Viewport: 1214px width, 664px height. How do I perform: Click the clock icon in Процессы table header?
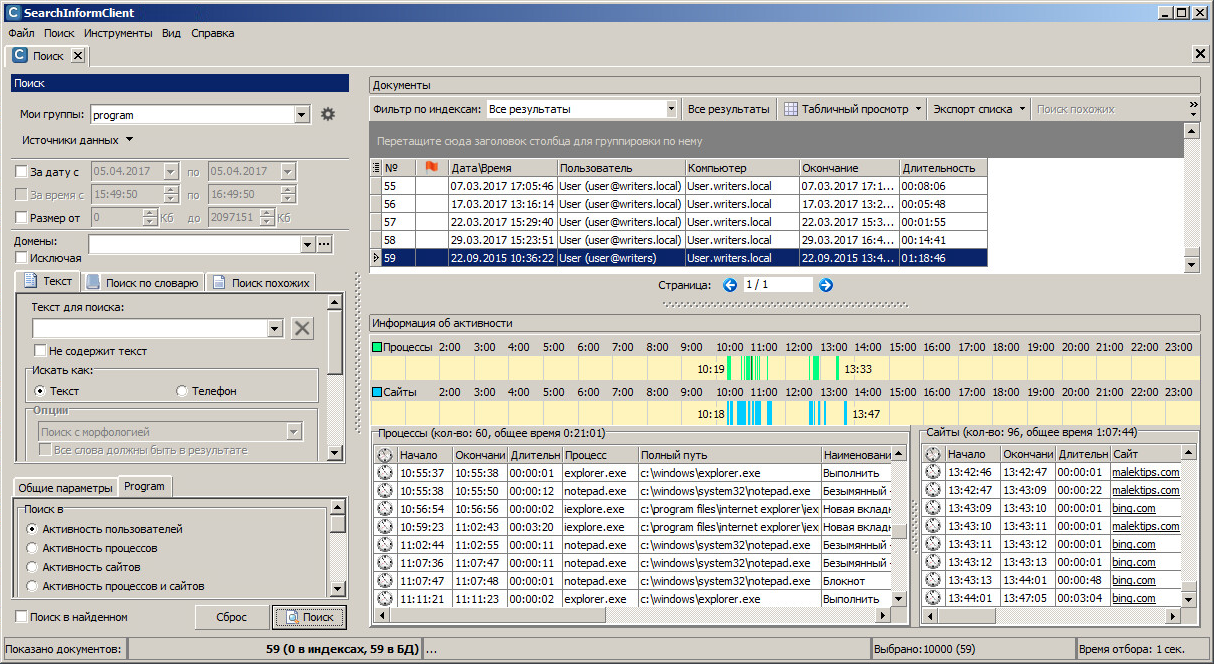click(384, 455)
